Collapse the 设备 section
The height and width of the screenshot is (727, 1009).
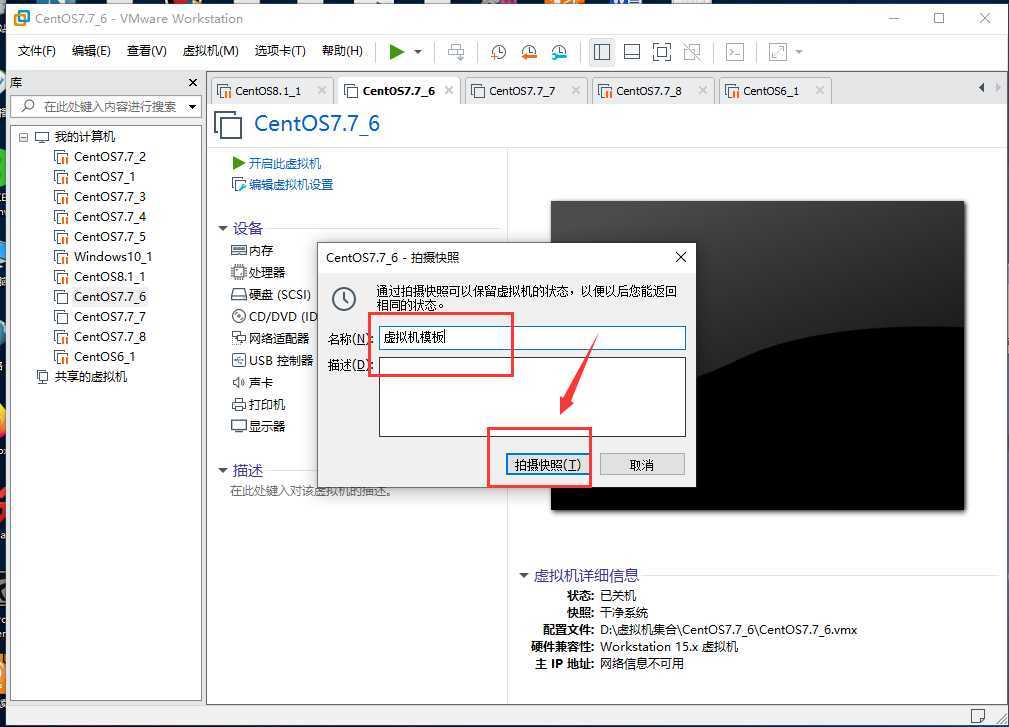tap(223, 228)
